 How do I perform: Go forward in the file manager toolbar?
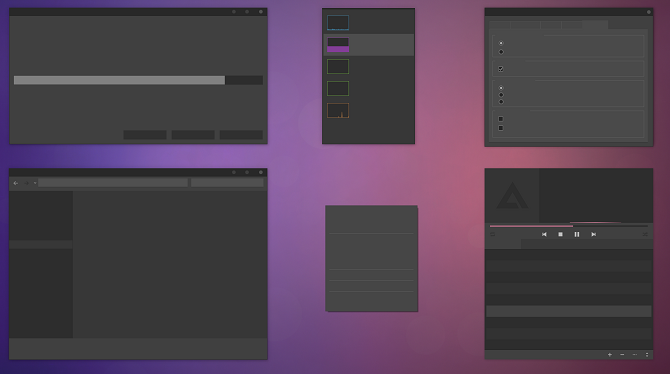click(x=26, y=183)
